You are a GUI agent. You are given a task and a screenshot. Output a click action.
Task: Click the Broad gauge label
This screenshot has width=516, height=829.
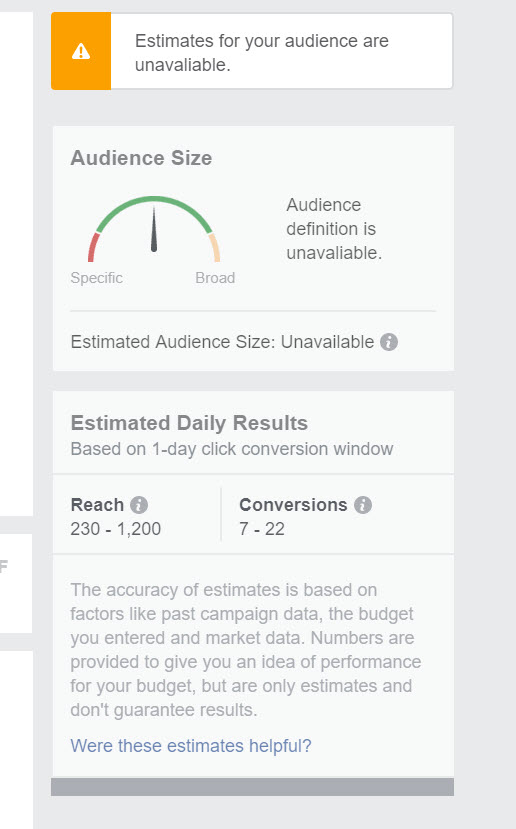point(215,278)
